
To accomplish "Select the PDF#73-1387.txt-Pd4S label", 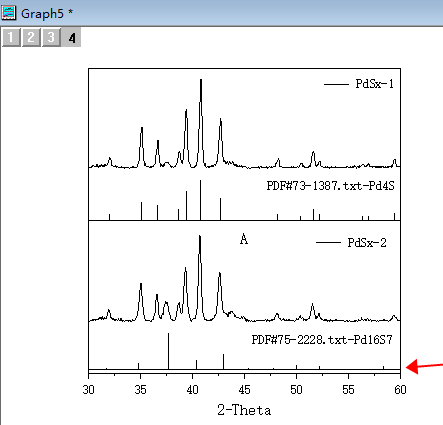I will tap(330, 185).
